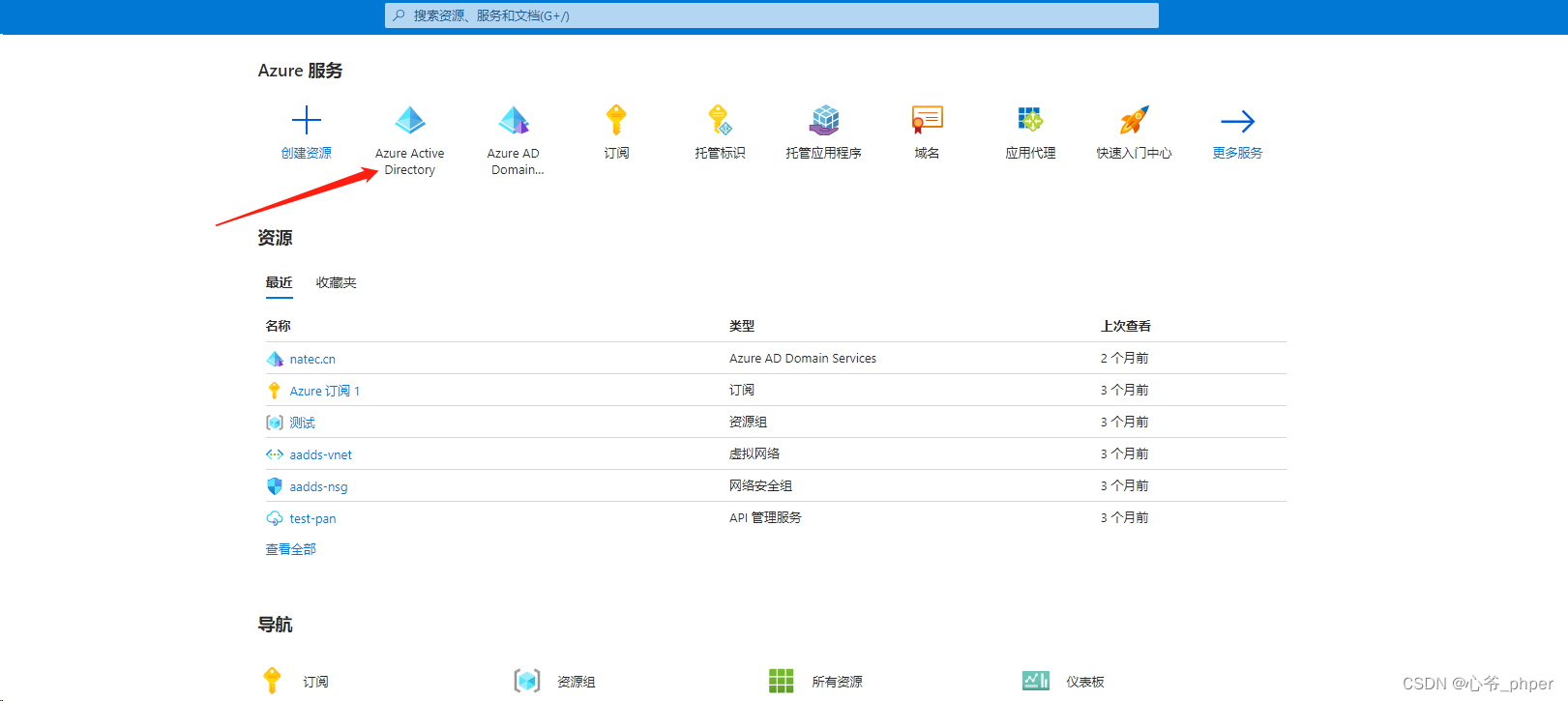The height and width of the screenshot is (701, 1568).
Task: Open the Application Proxy (应用代理) icon
Action: [x=1030, y=120]
